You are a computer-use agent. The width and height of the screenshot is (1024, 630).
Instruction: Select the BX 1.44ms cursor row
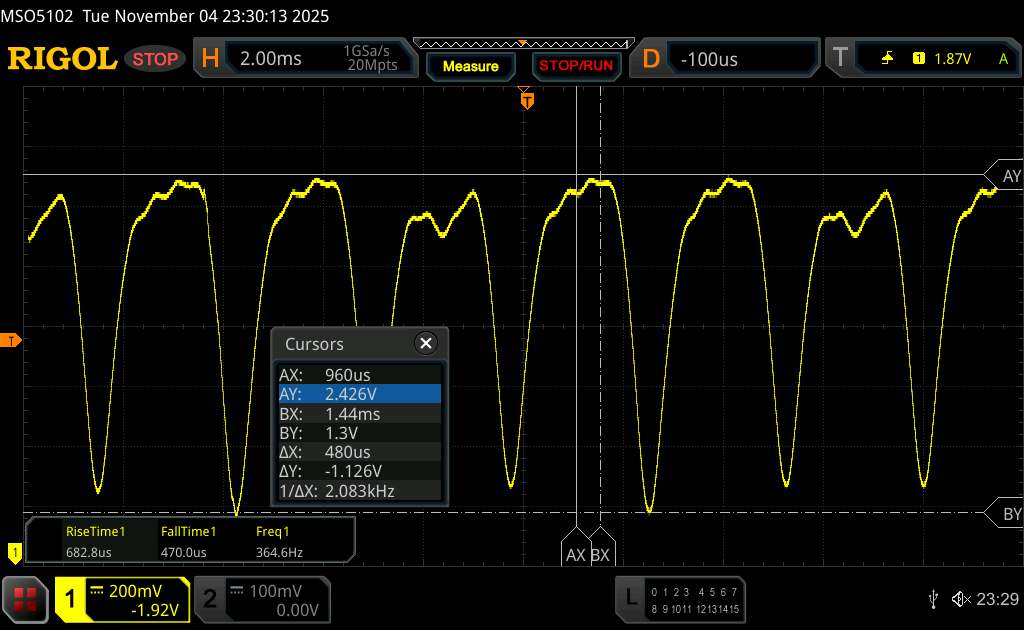tap(359, 413)
